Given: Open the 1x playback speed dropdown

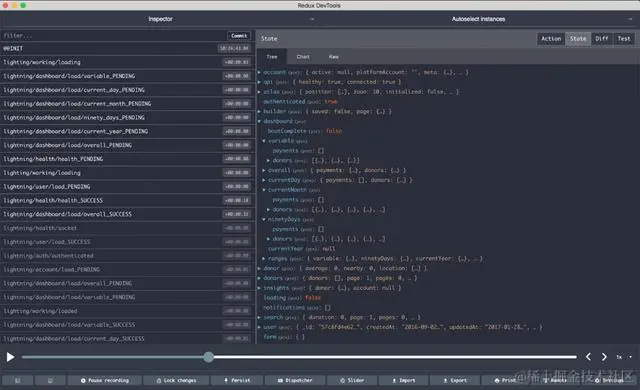Looking at the screenshot, I should click(624, 357).
